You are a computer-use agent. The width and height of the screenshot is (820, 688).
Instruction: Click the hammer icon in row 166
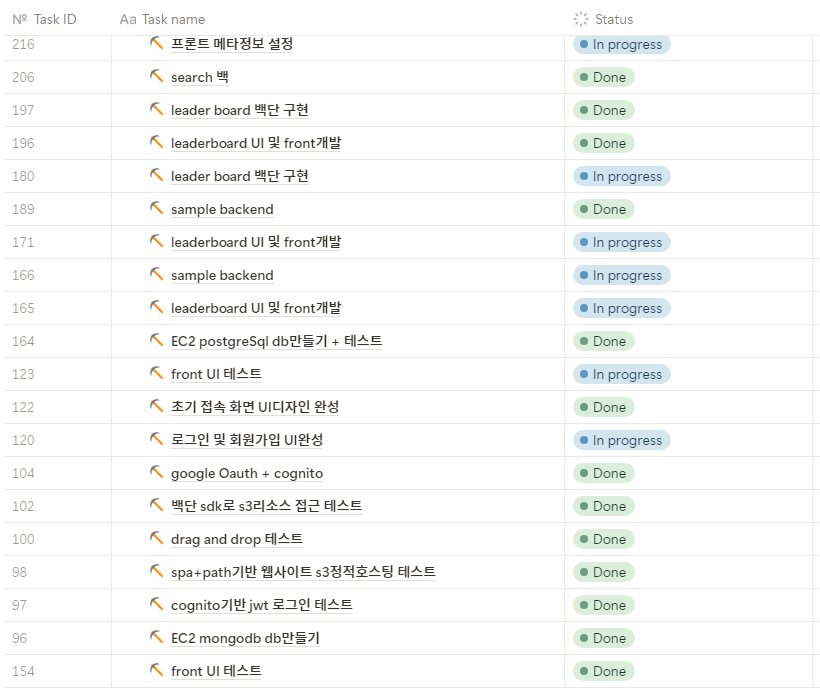click(156, 274)
